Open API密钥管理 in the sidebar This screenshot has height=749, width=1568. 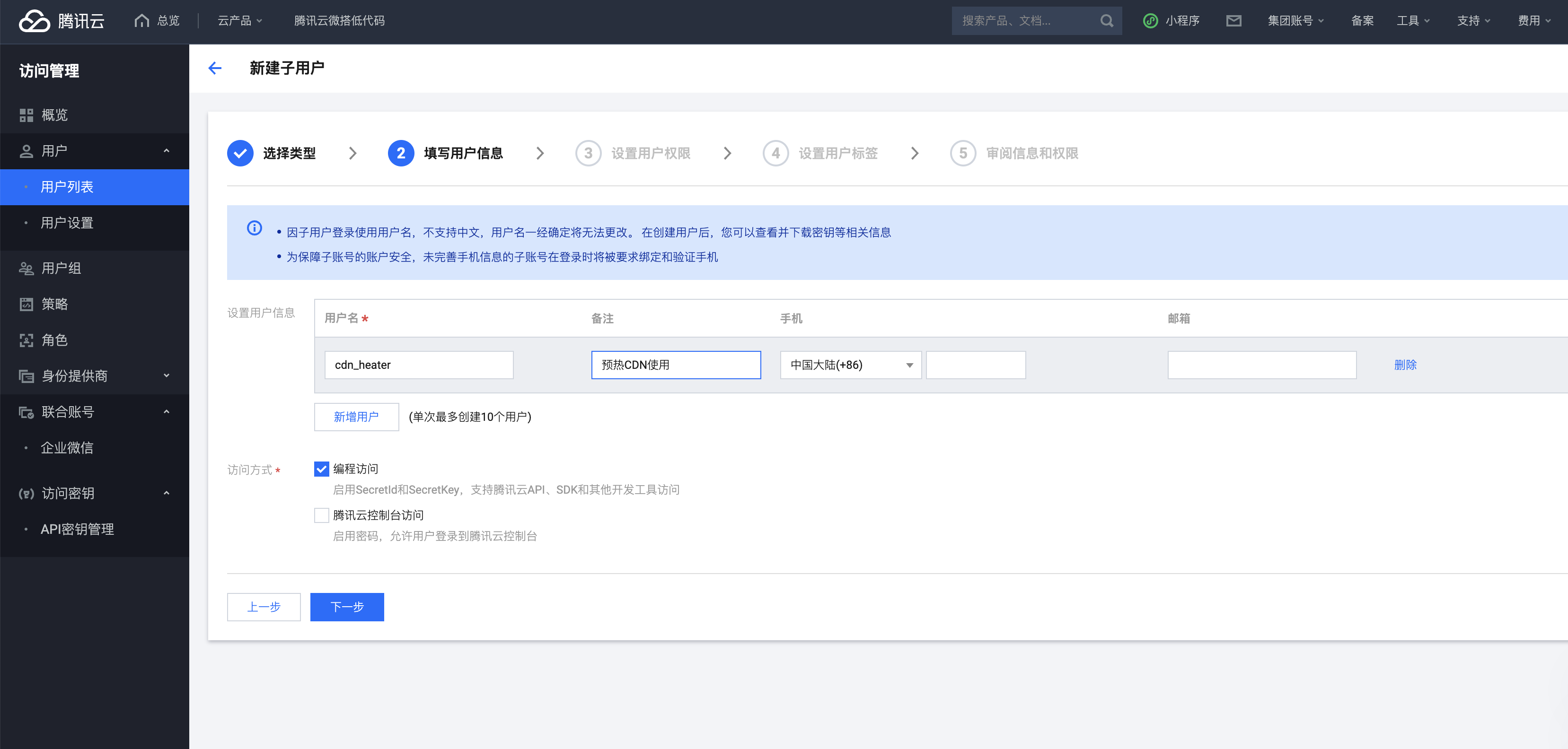(77, 529)
